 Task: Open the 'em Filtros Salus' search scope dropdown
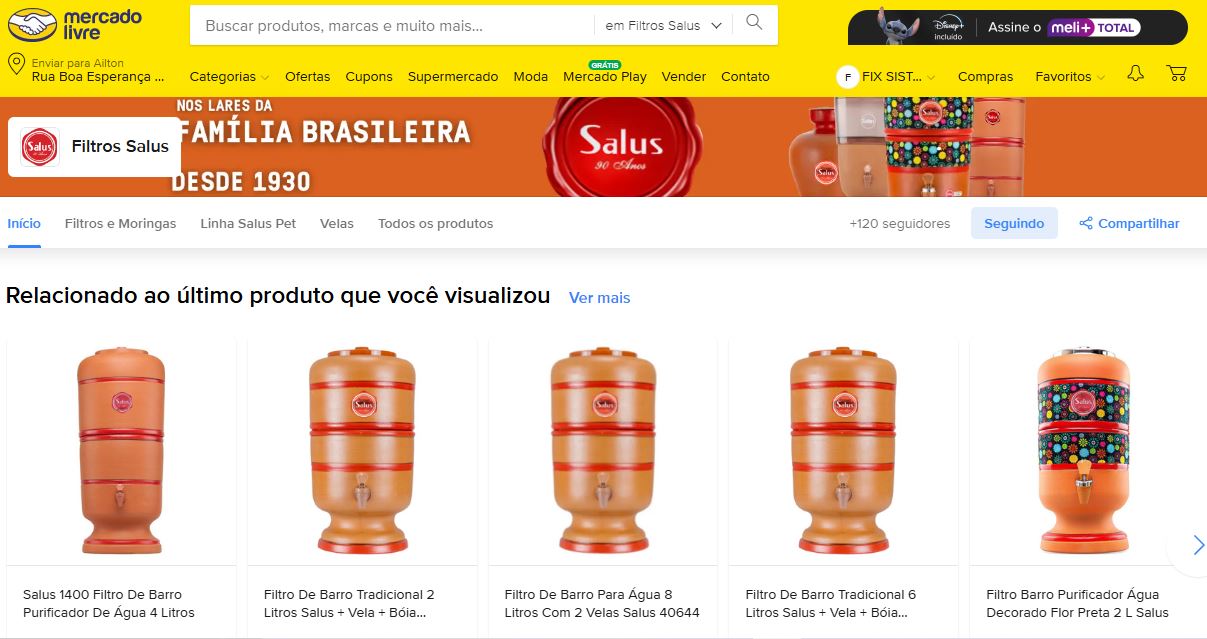[664, 25]
